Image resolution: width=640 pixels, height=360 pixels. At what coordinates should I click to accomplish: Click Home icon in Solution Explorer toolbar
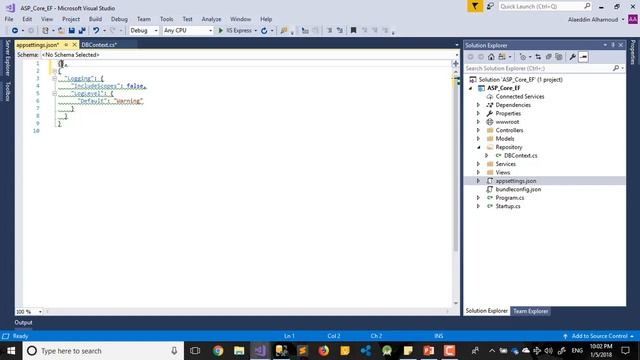click(491, 57)
